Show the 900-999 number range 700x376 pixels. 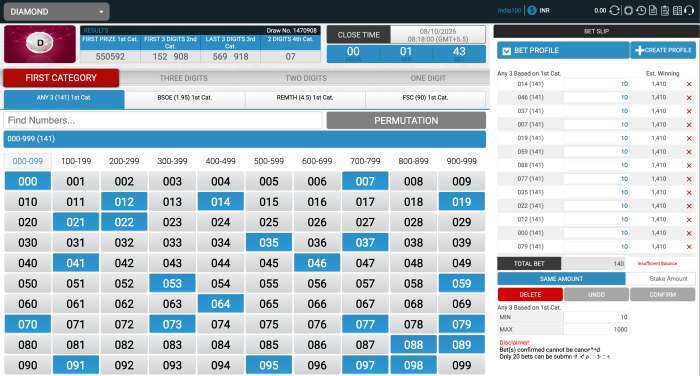point(462,161)
